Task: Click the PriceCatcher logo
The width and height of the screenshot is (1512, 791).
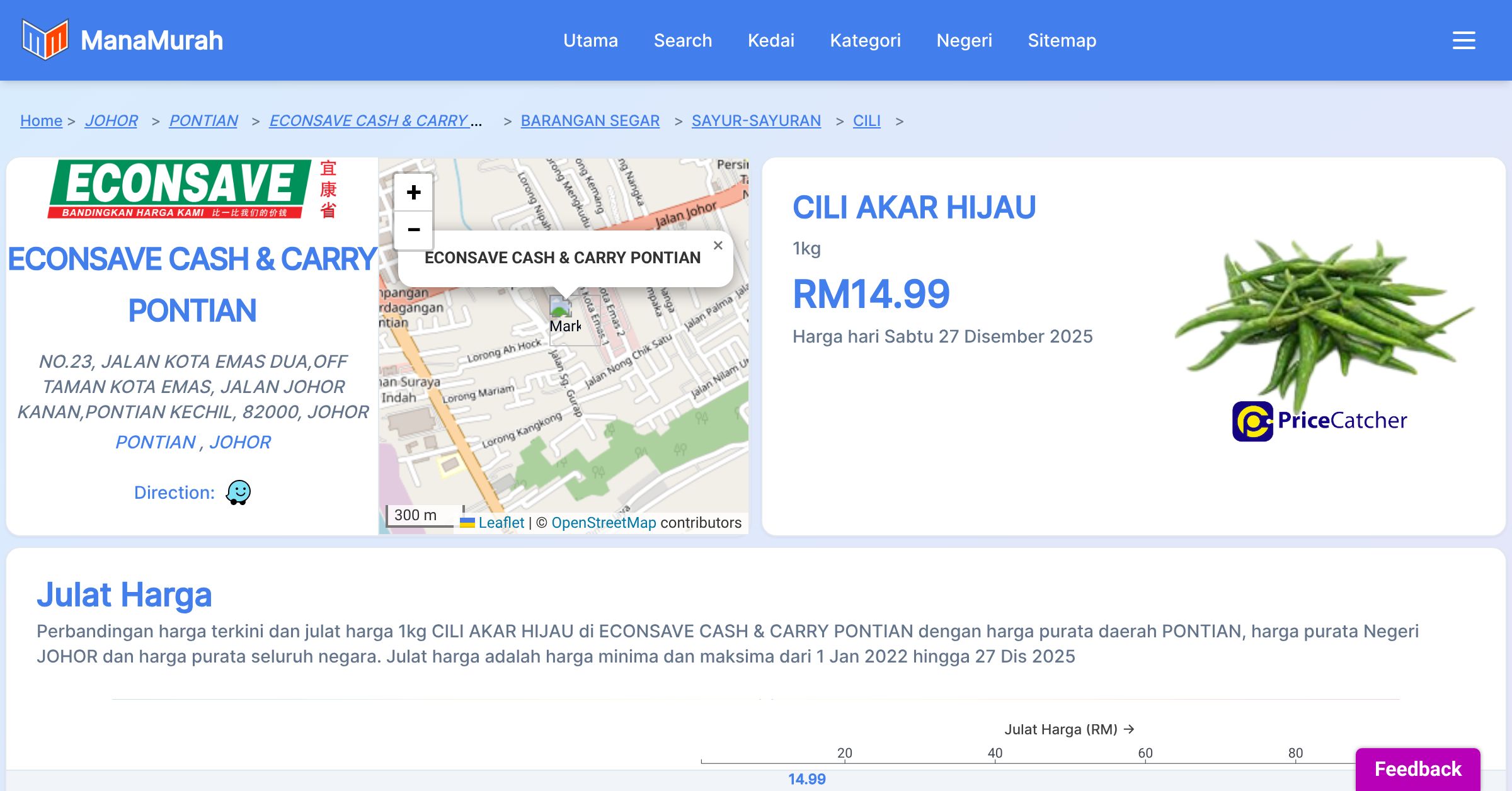Action: click(1319, 421)
